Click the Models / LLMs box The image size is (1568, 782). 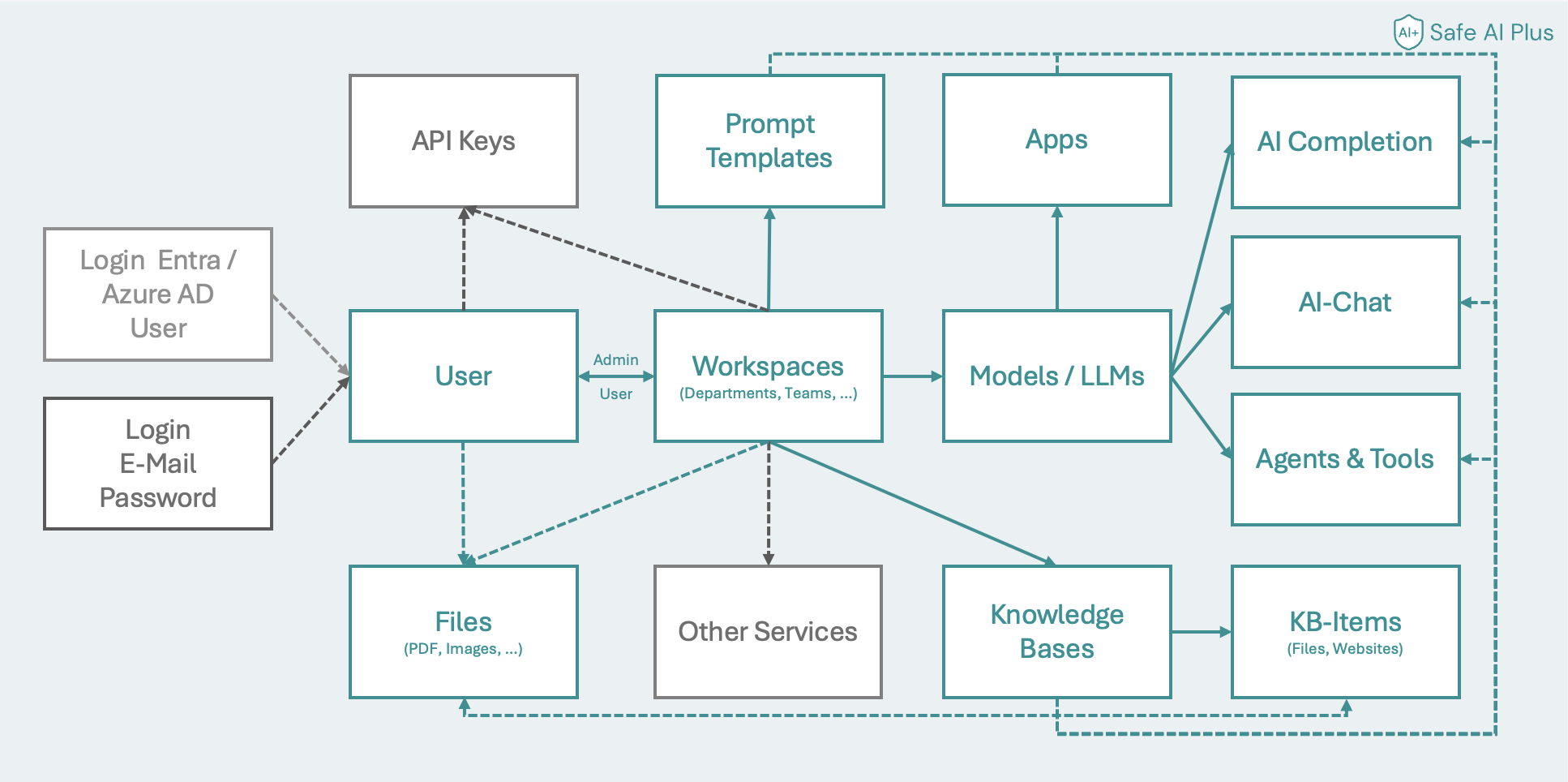pyautogui.click(x=1056, y=375)
